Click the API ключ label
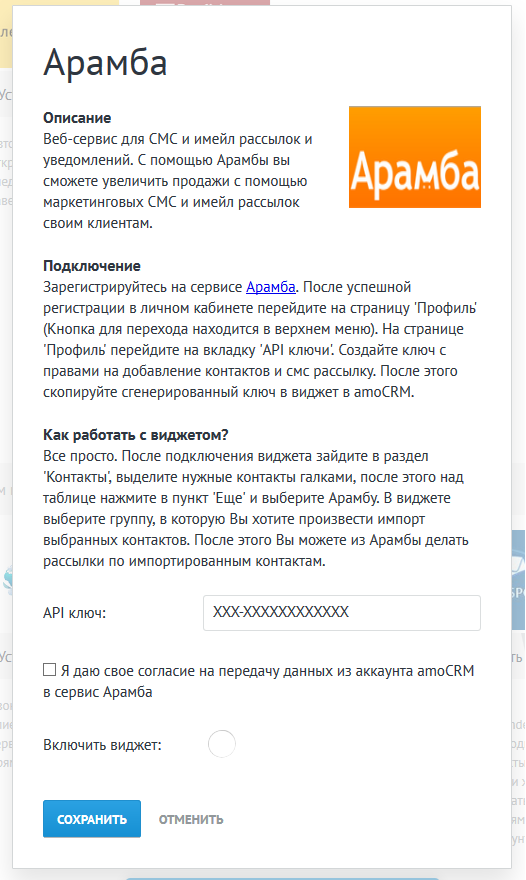The image size is (526, 880). point(75,613)
